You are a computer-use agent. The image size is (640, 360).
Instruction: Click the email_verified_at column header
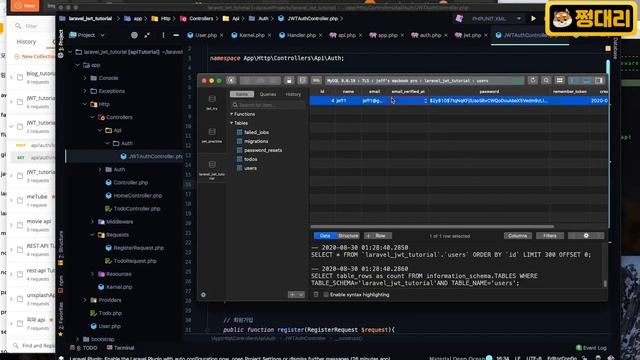pyautogui.click(x=408, y=91)
